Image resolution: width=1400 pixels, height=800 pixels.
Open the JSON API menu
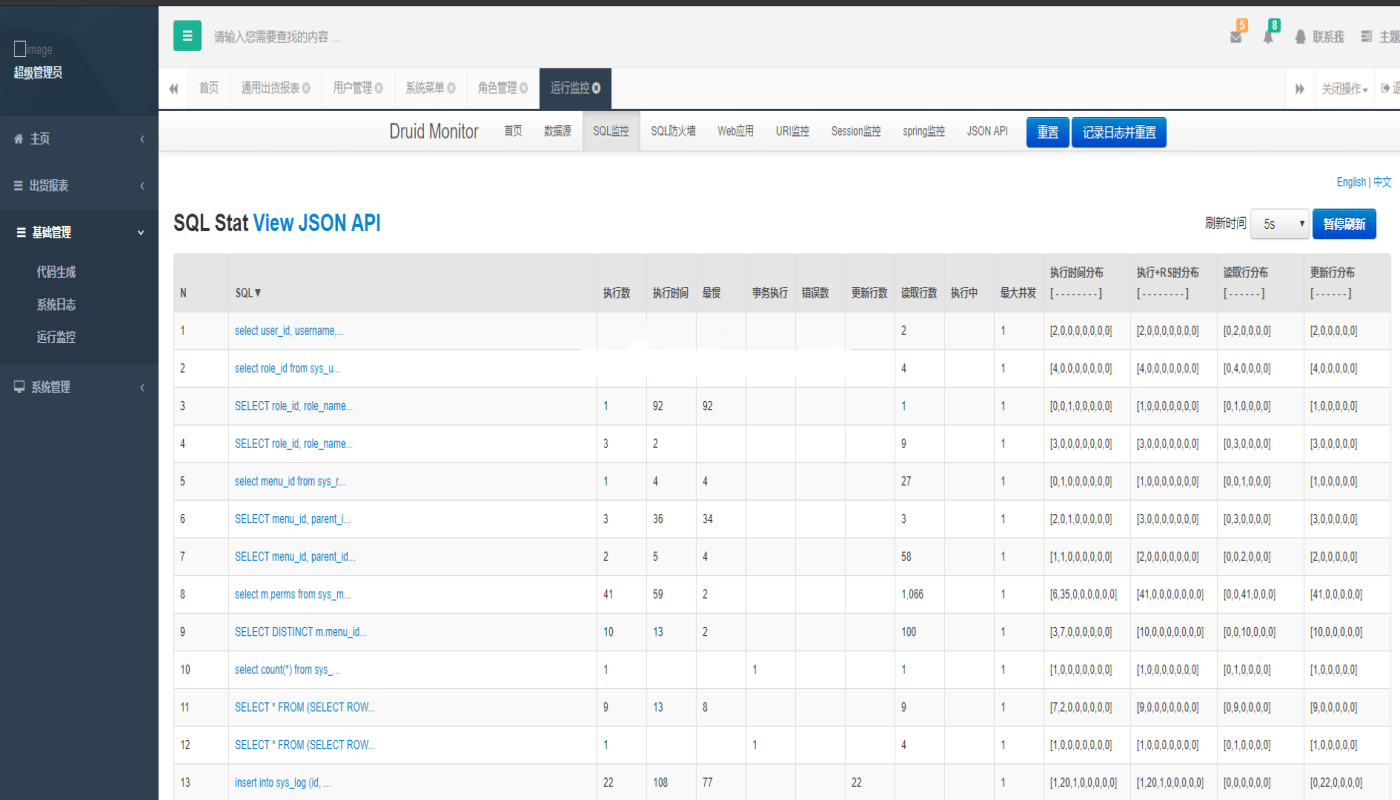coord(987,131)
